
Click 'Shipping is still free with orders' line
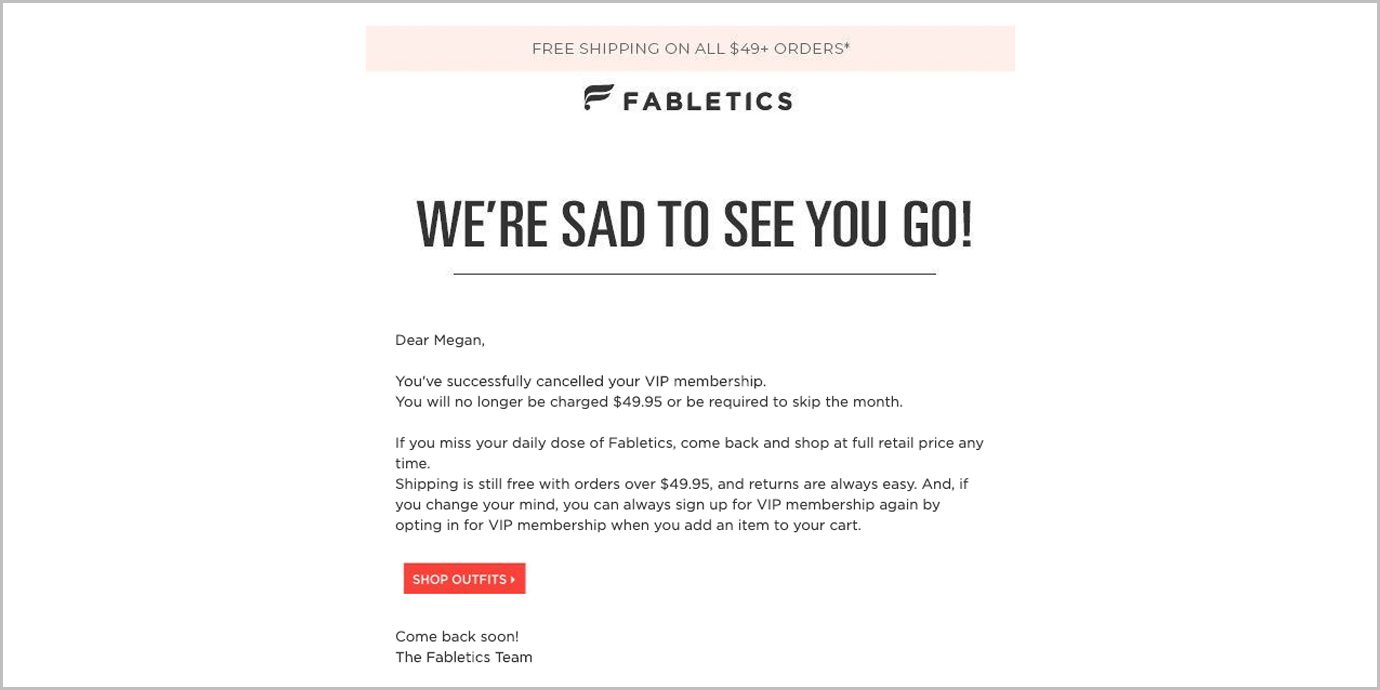pos(681,484)
